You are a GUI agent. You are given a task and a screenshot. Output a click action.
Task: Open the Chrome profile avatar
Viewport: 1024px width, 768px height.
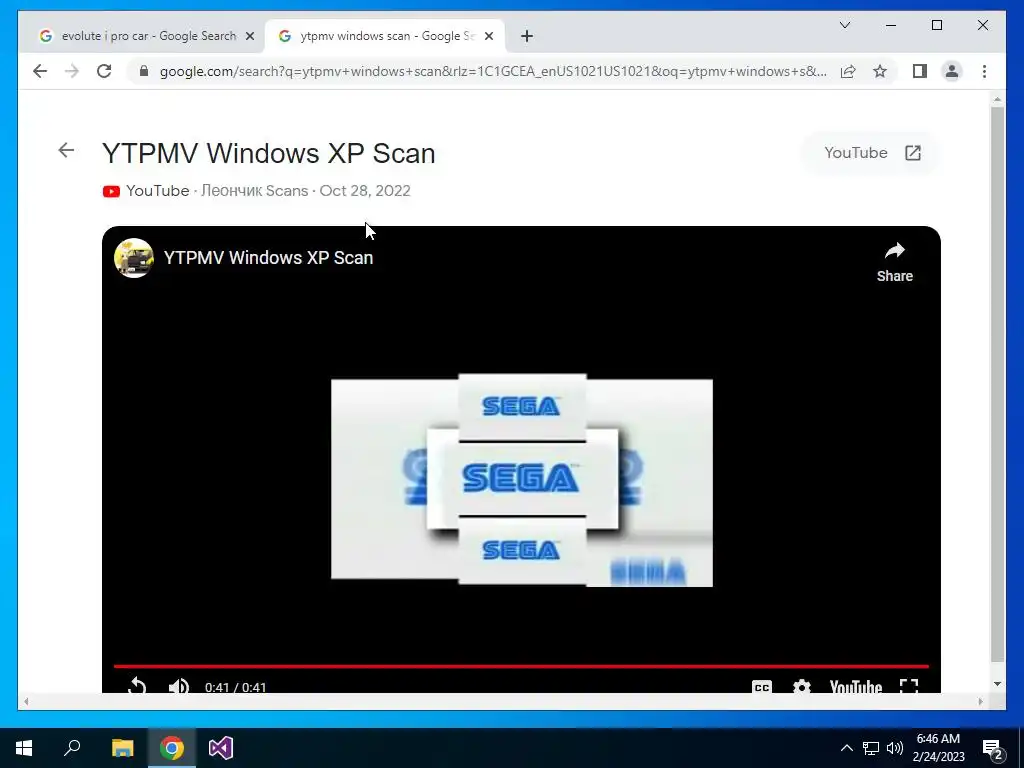(x=952, y=71)
